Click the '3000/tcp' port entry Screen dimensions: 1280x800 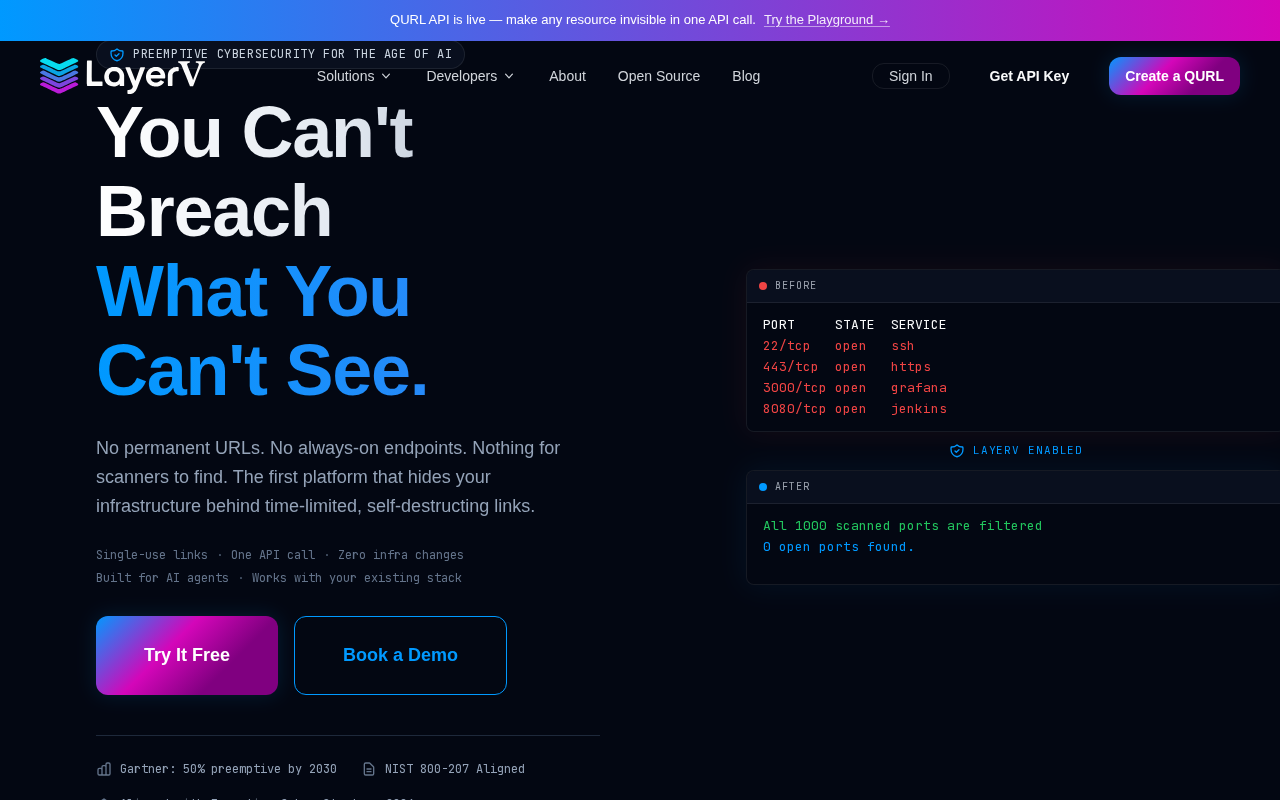click(795, 388)
